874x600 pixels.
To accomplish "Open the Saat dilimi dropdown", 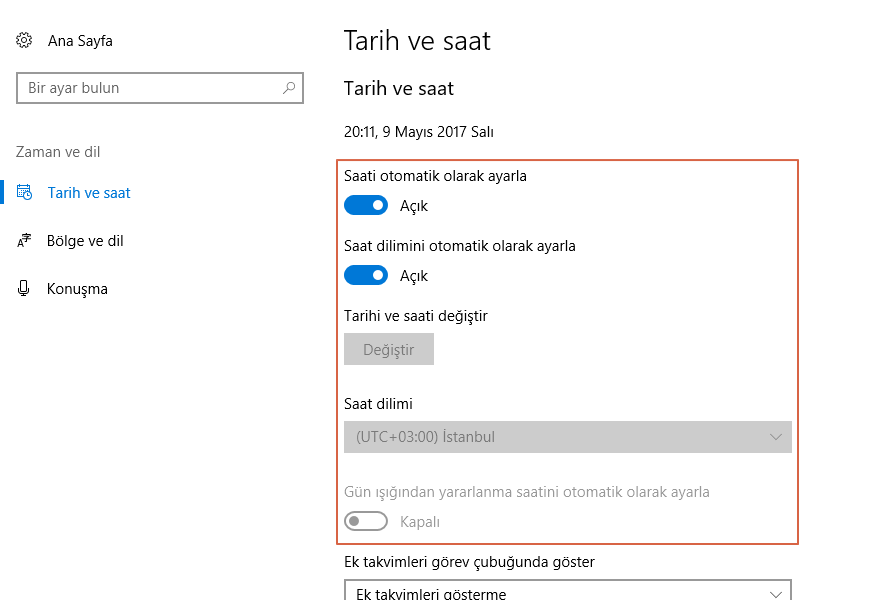I will coord(568,437).
